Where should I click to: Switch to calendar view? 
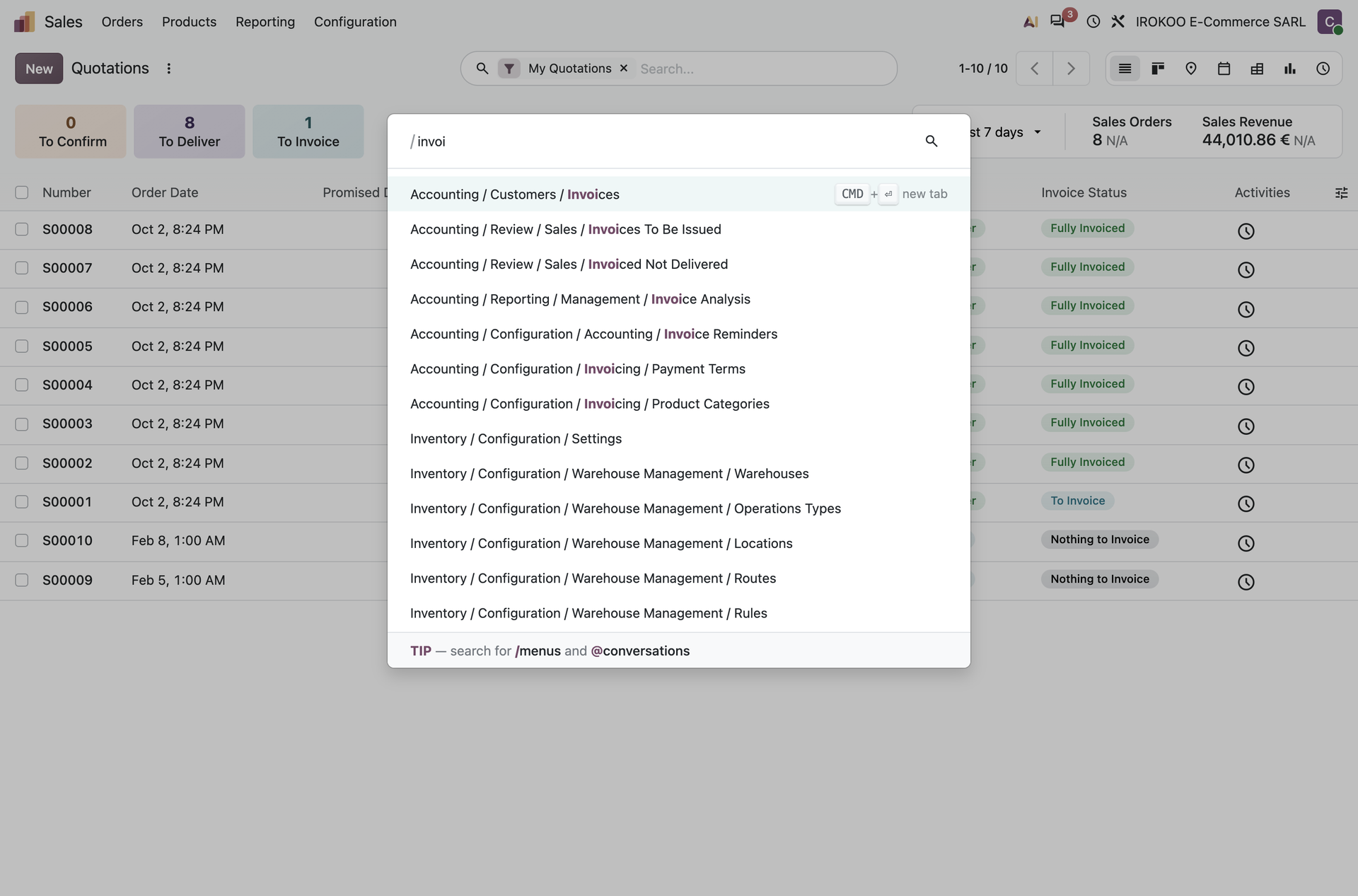pyautogui.click(x=1224, y=69)
